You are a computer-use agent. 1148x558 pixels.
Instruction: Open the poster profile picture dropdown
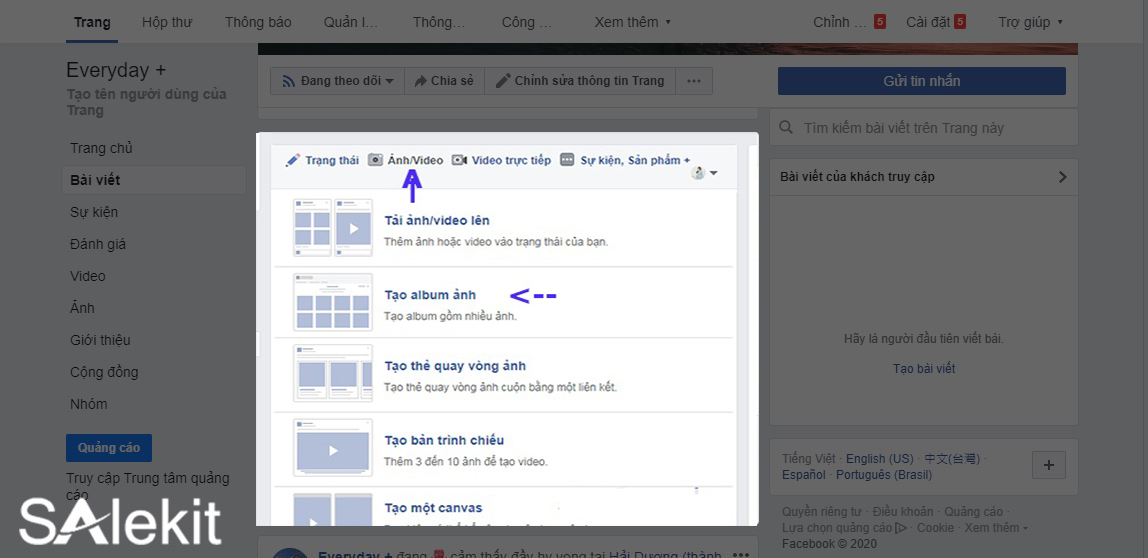(704, 174)
